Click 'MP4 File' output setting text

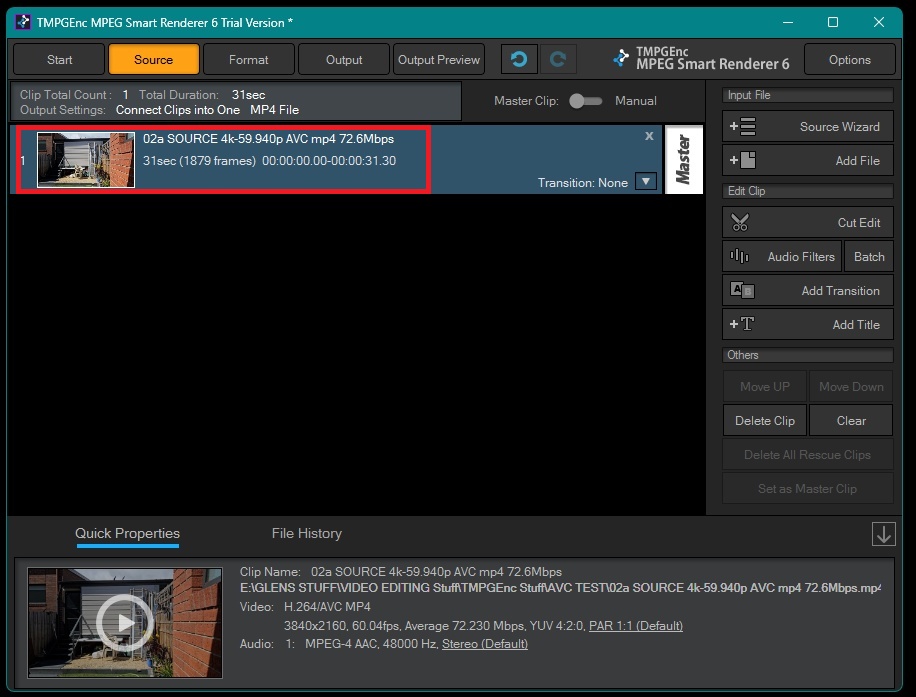(275, 109)
